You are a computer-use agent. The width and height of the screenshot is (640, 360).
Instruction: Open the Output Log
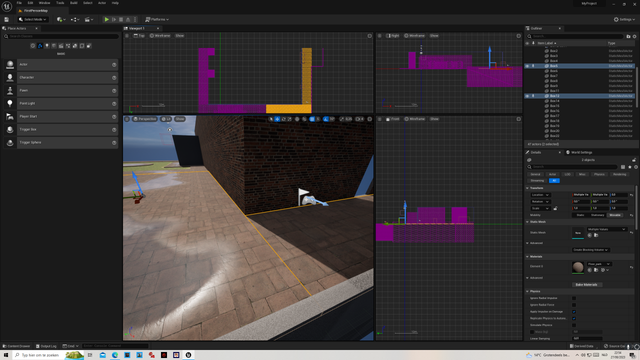(46, 346)
